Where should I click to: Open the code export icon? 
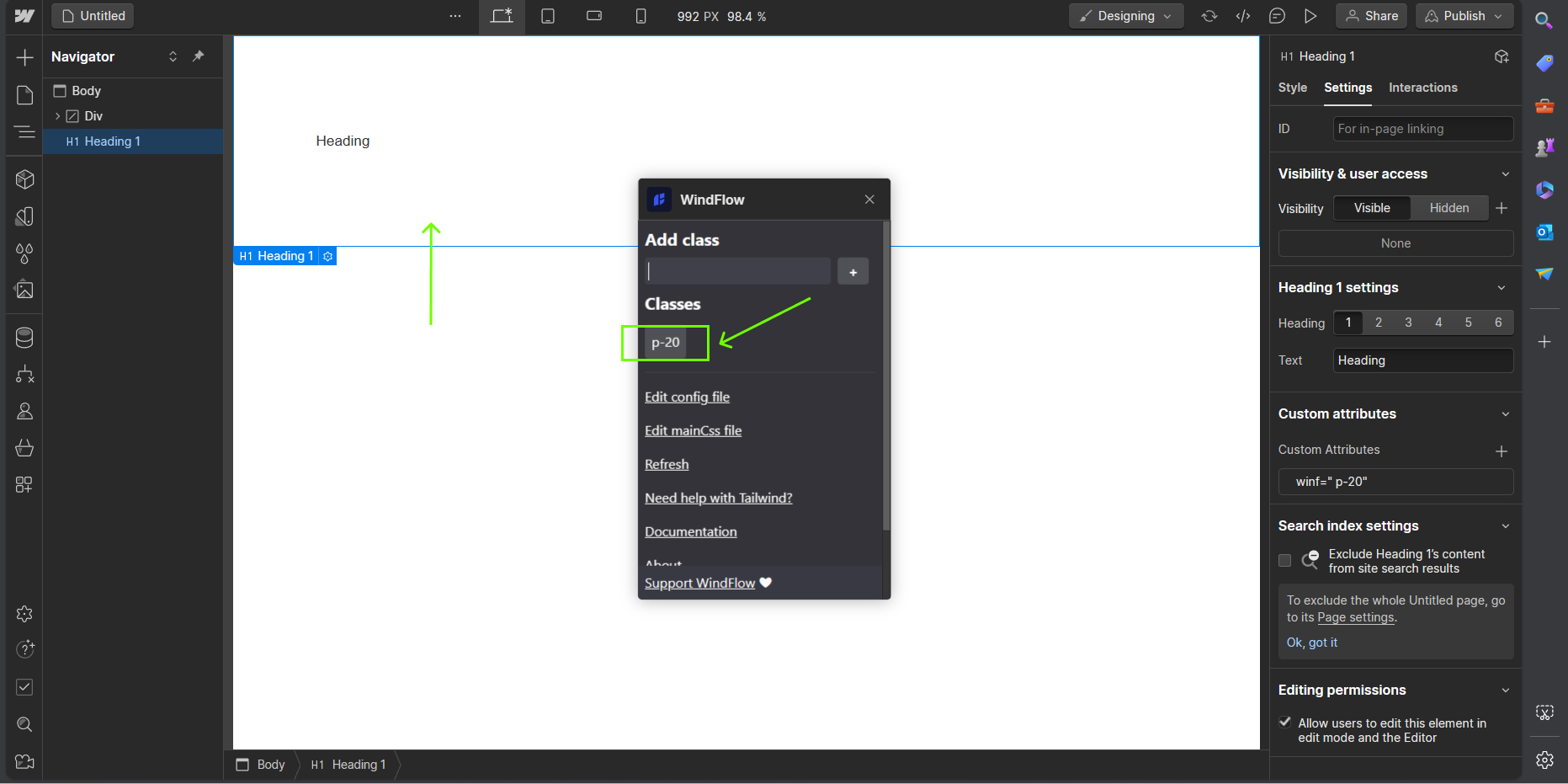coord(1242,16)
